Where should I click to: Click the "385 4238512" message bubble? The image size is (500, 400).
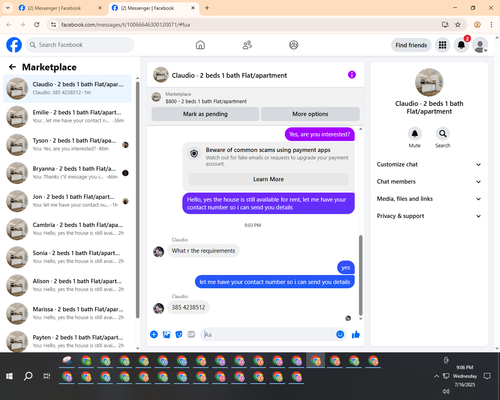coord(188,307)
